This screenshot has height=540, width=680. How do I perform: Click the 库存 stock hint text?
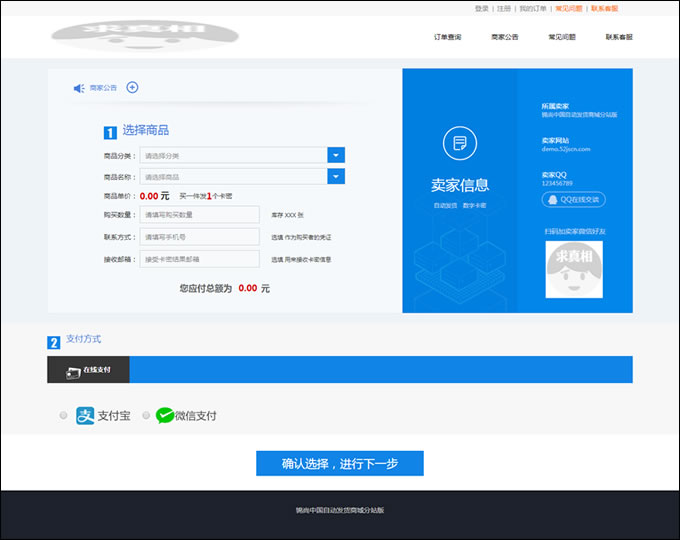coord(288,215)
